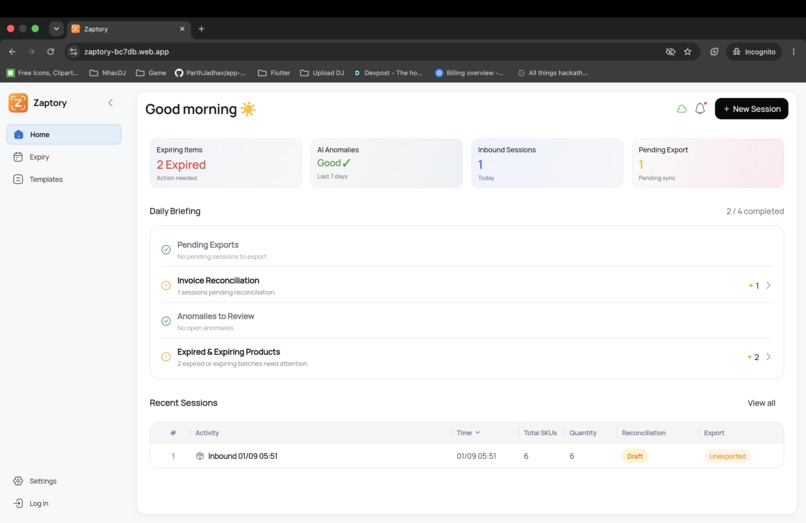The height and width of the screenshot is (523, 806).
Task: Select the Zaptory browser tab
Action: (129, 29)
